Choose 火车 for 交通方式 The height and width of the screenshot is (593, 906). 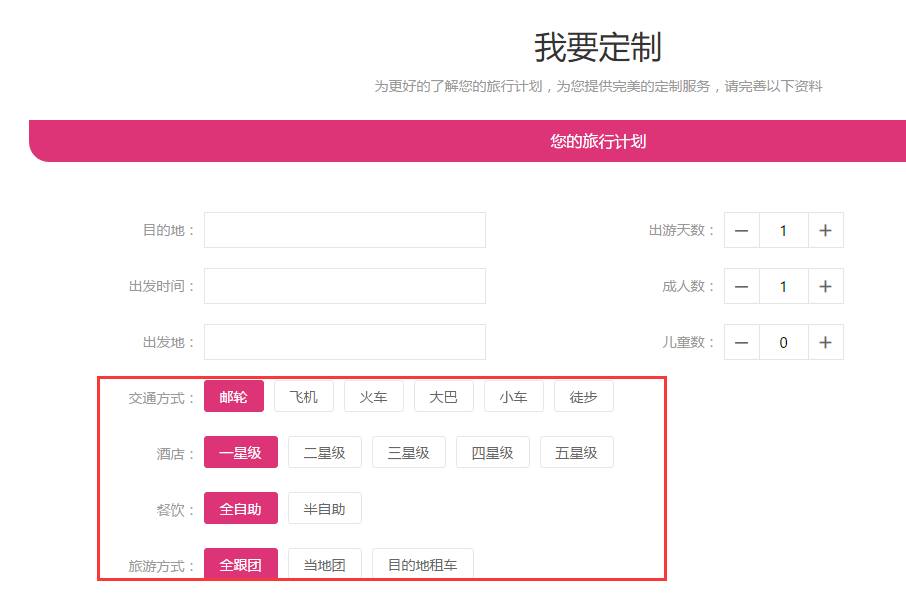pyautogui.click(x=373, y=397)
